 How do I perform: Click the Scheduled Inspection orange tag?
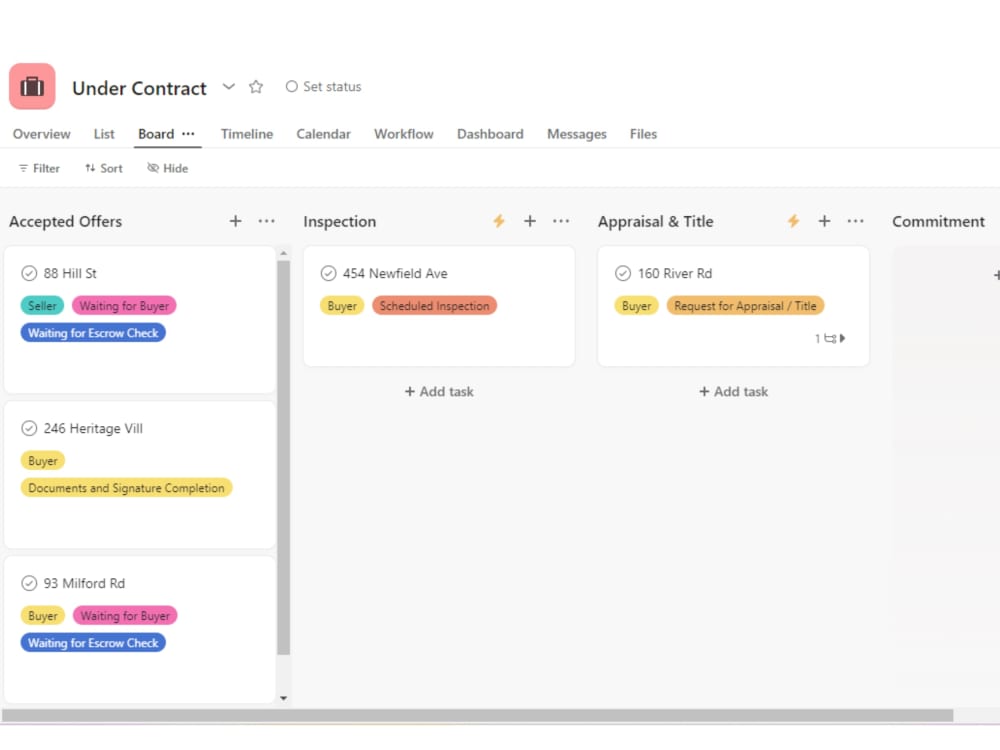(435, 306)
